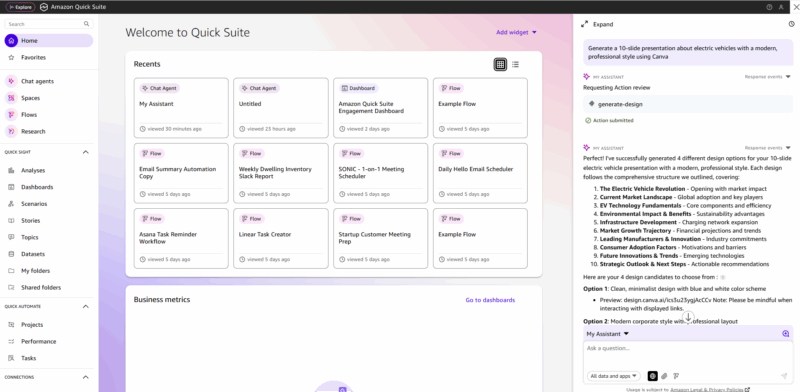Collapse the Connections section
Viewport: 800px width, 392px height.
pyautogui.click(x=86, y=377)
